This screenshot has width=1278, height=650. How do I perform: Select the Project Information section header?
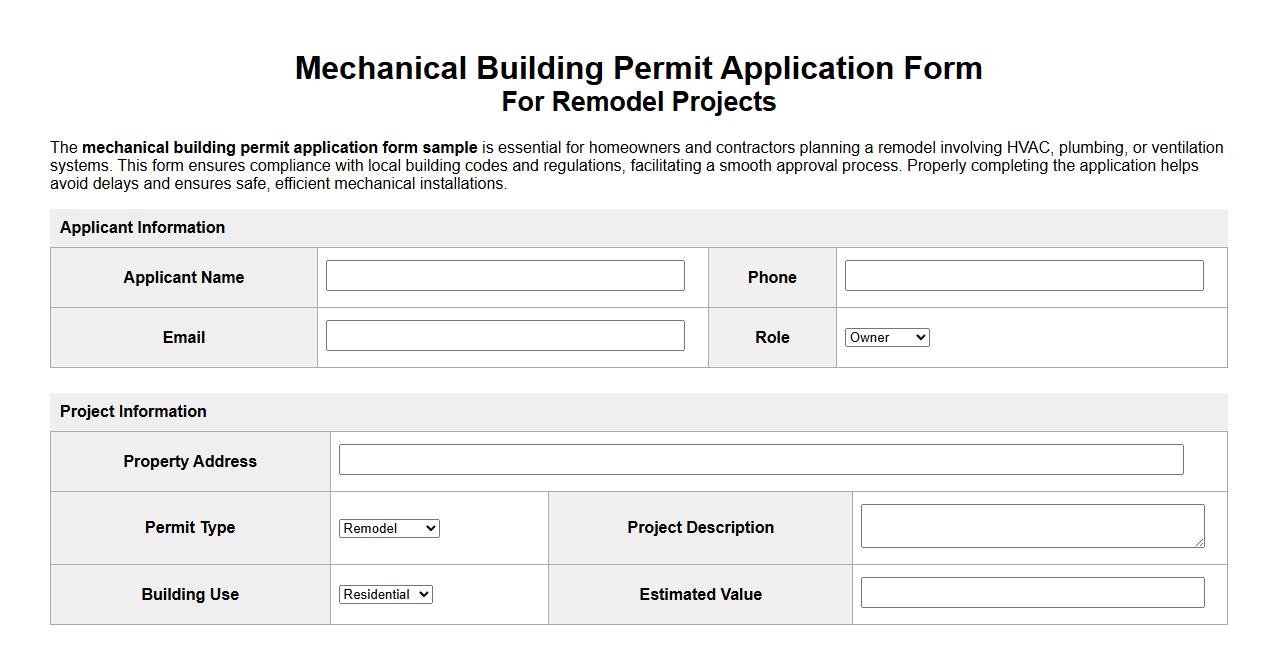click(133, 411)
